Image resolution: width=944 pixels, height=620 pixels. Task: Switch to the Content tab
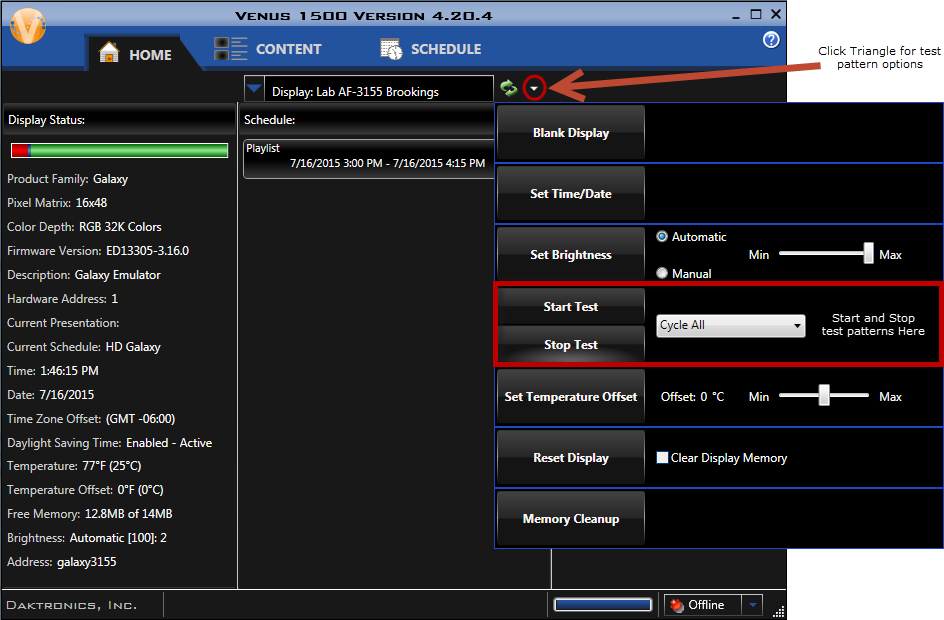coord(268,49)
